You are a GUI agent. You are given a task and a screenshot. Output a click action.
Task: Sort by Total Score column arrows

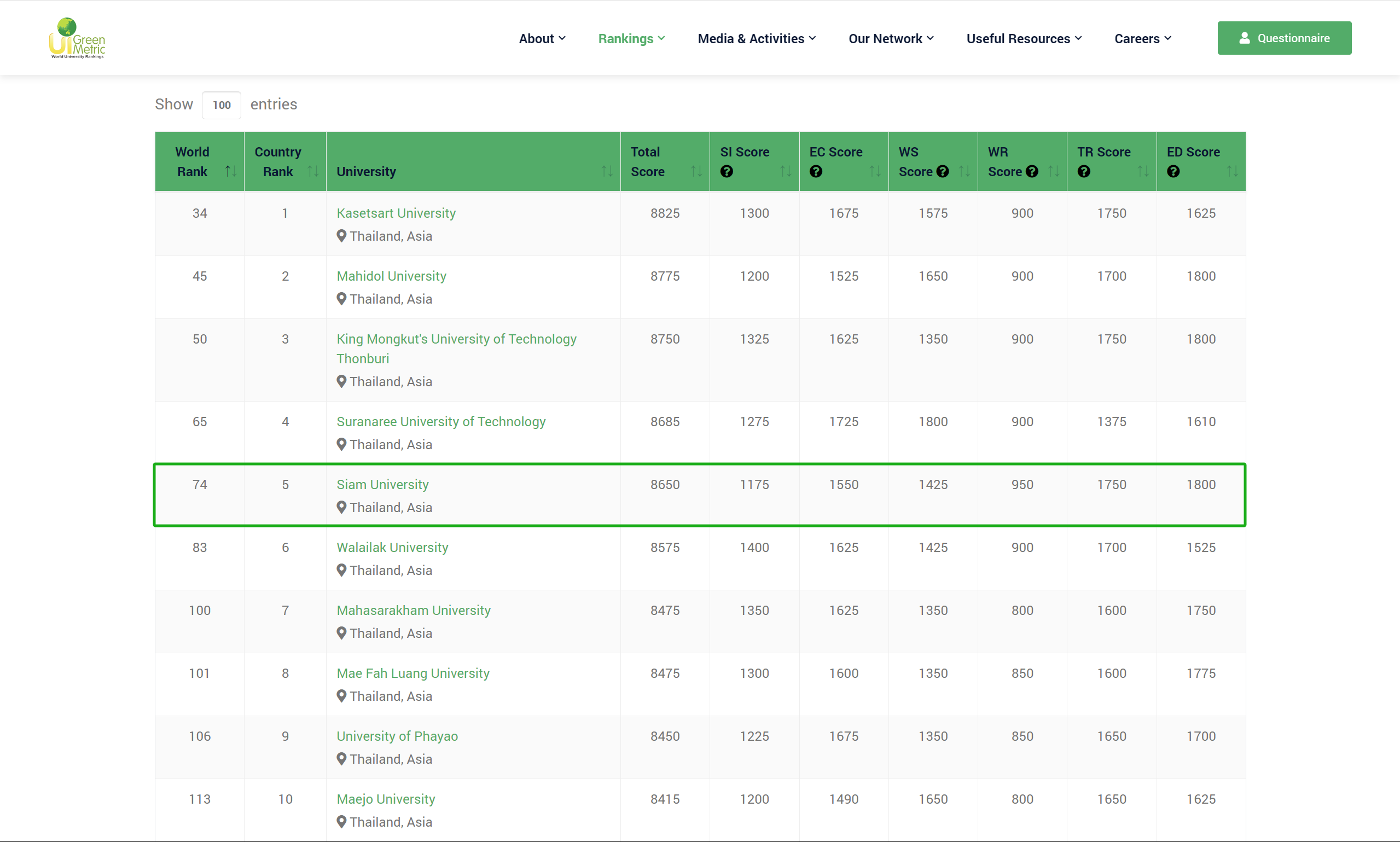click(696, 171)
